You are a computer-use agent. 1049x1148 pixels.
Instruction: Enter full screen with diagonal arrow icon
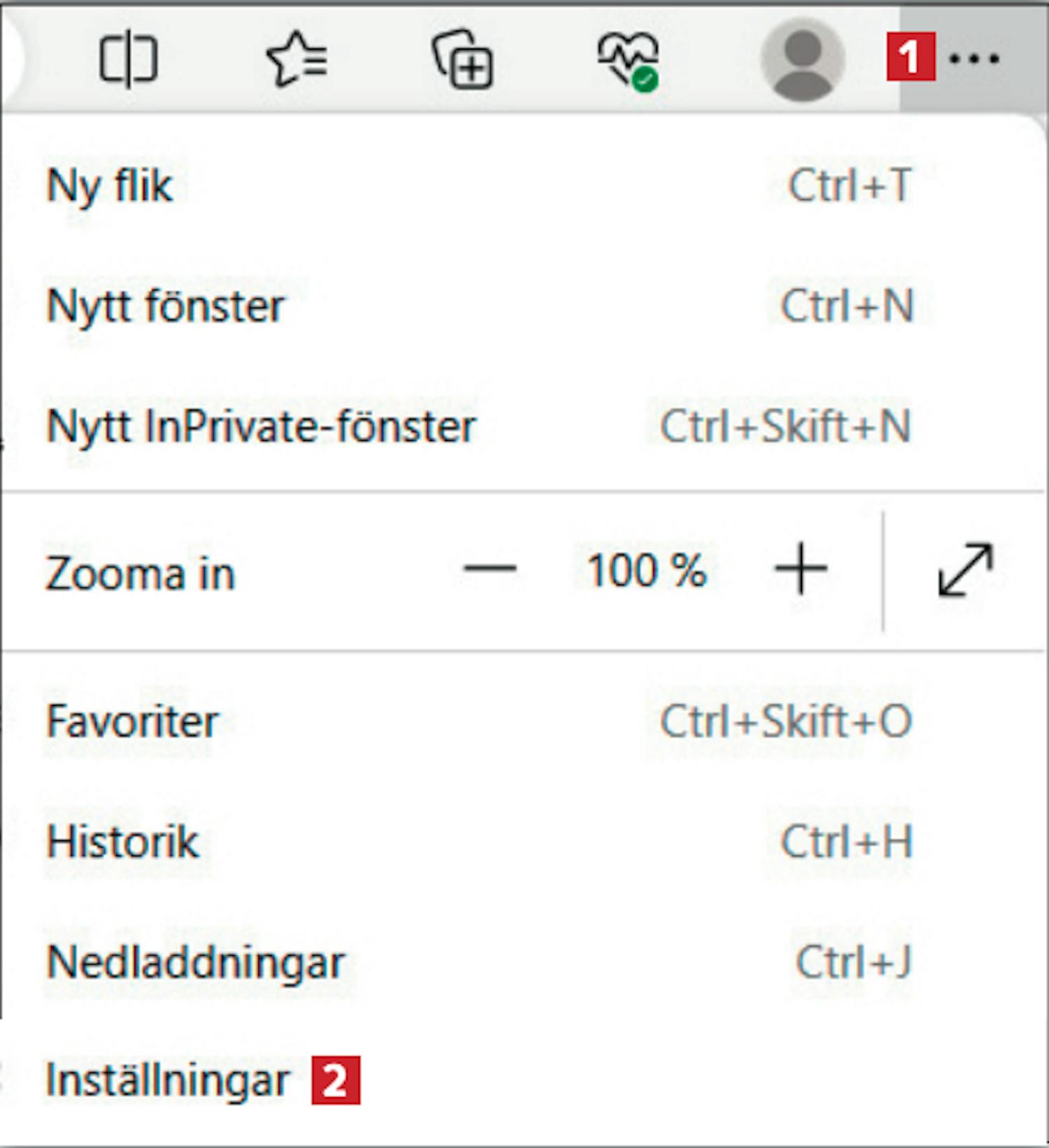tap(966, 571)
